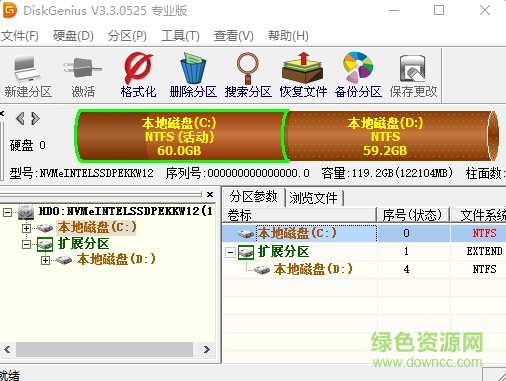Viewport: 506px width, 381px height.
Task: Select the D: partition bar in disk map
Action: coord(390,136)
